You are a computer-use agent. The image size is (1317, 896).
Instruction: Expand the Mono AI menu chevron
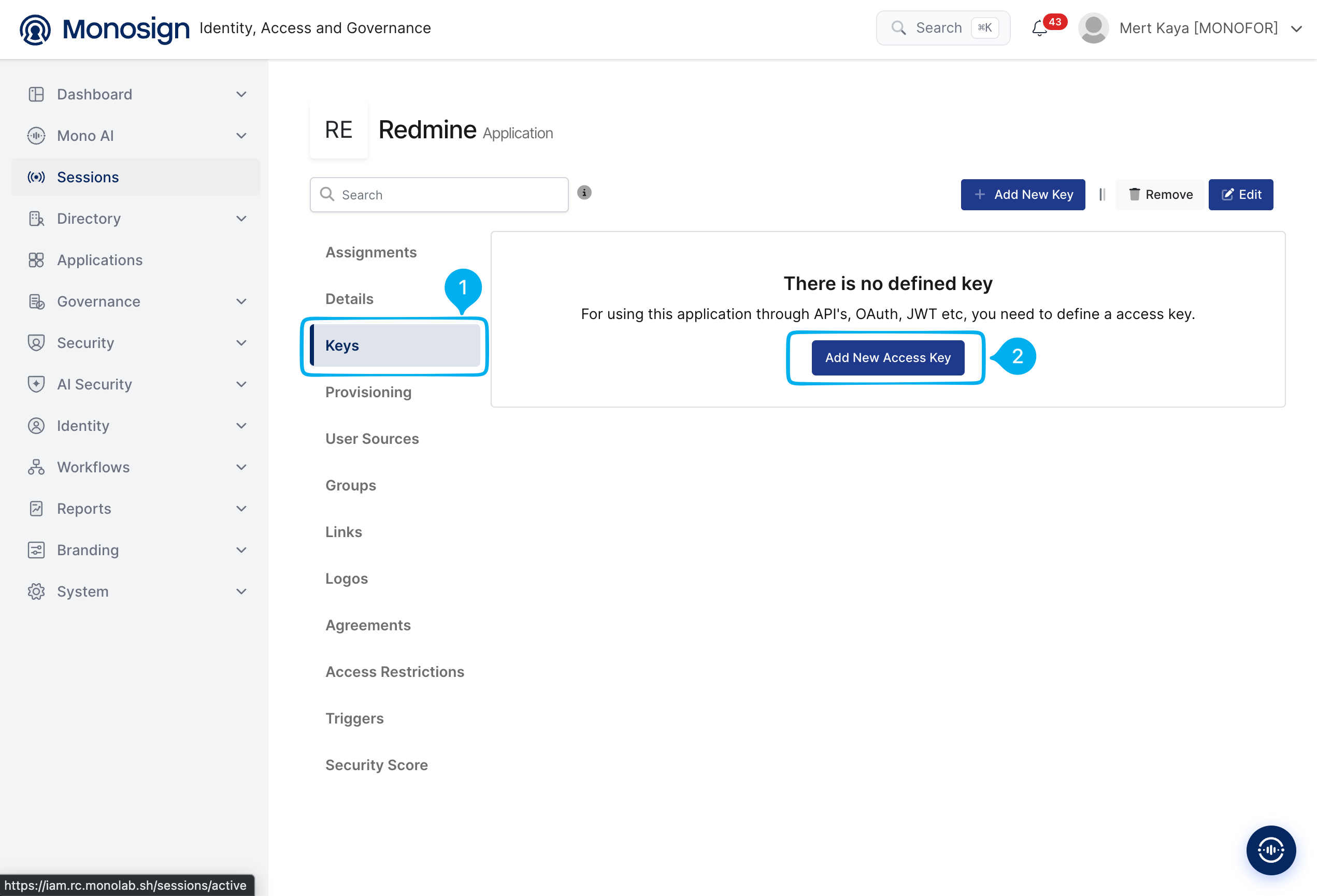click(x=241, y=135)
